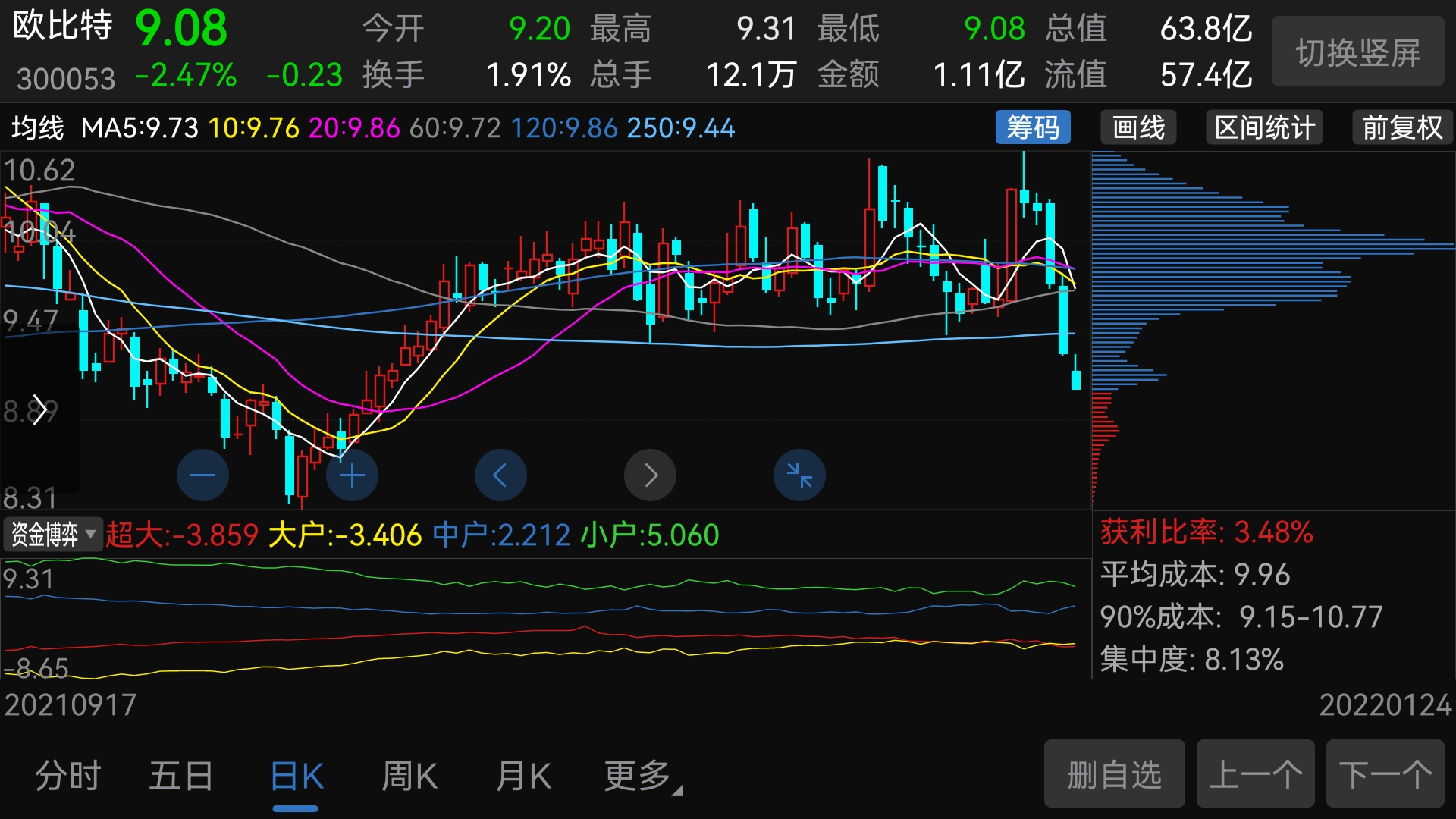This screenshot has height=819, width=1456.
Task: Switch to portrait with 切换竖屏
Action: click(1357, 52)
